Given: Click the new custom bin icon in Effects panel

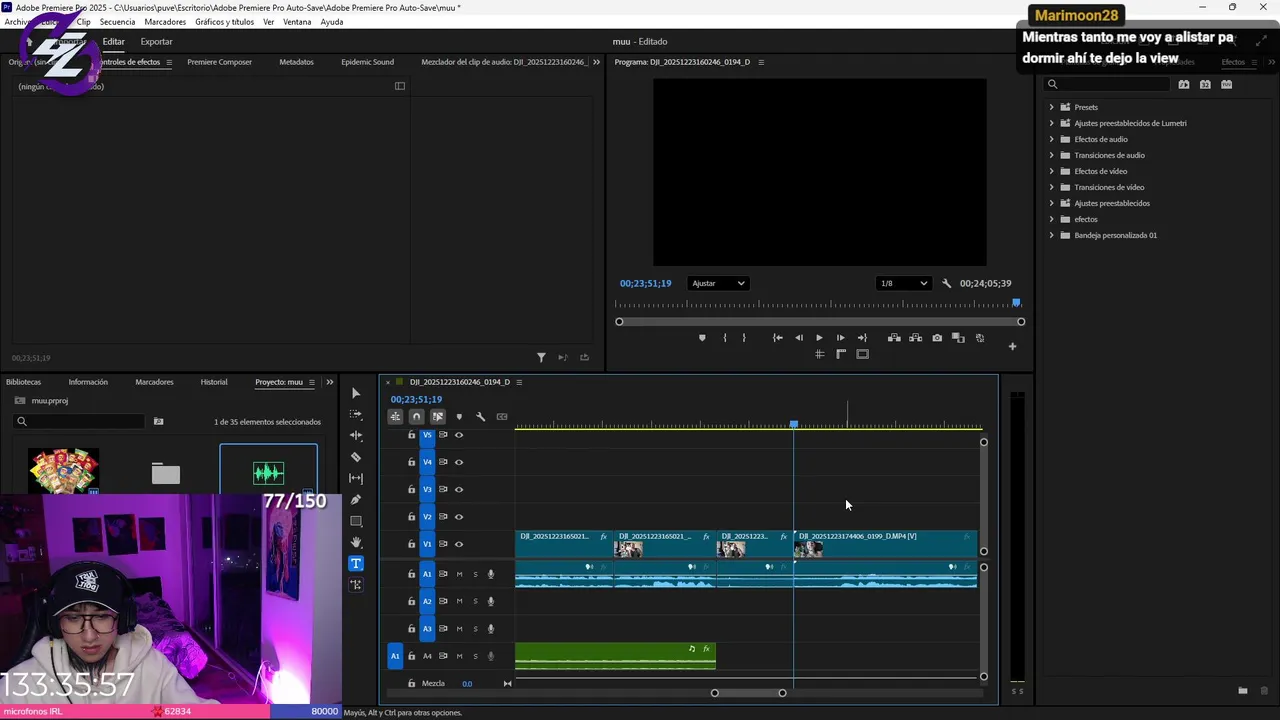Looking at the screenshot, I should [1243, 691].
